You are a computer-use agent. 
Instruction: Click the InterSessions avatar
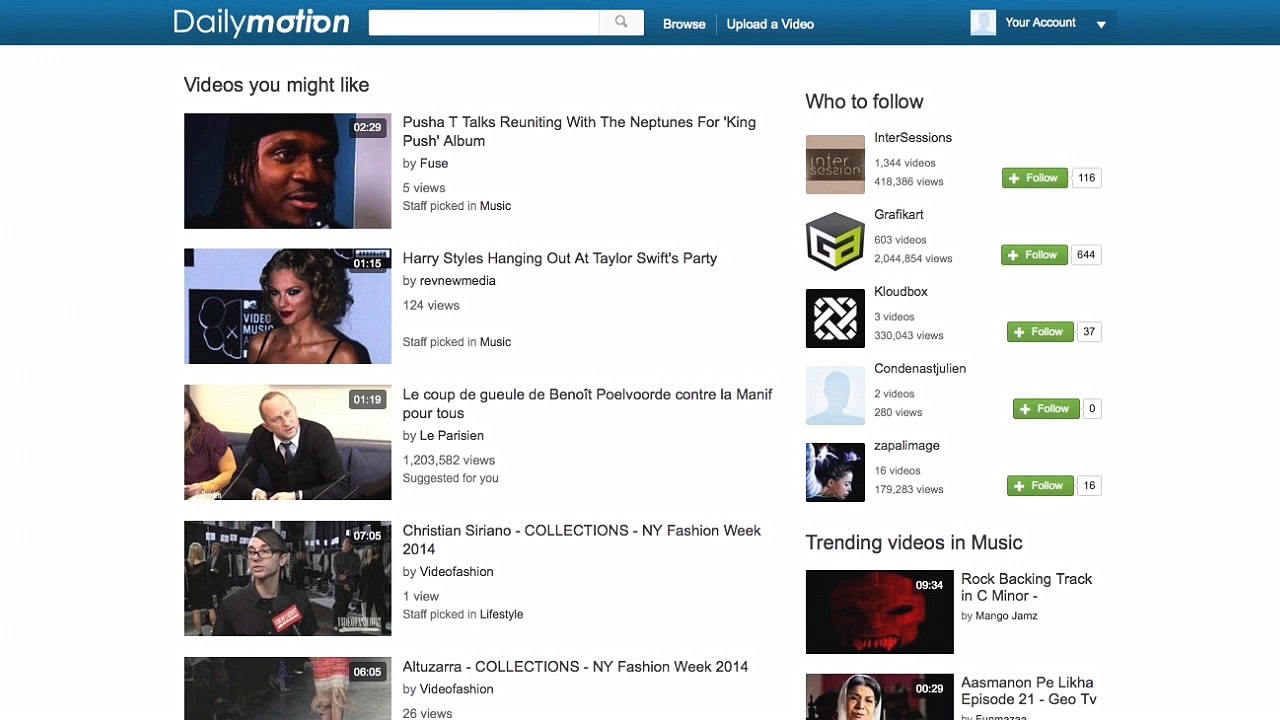(835, 165)
